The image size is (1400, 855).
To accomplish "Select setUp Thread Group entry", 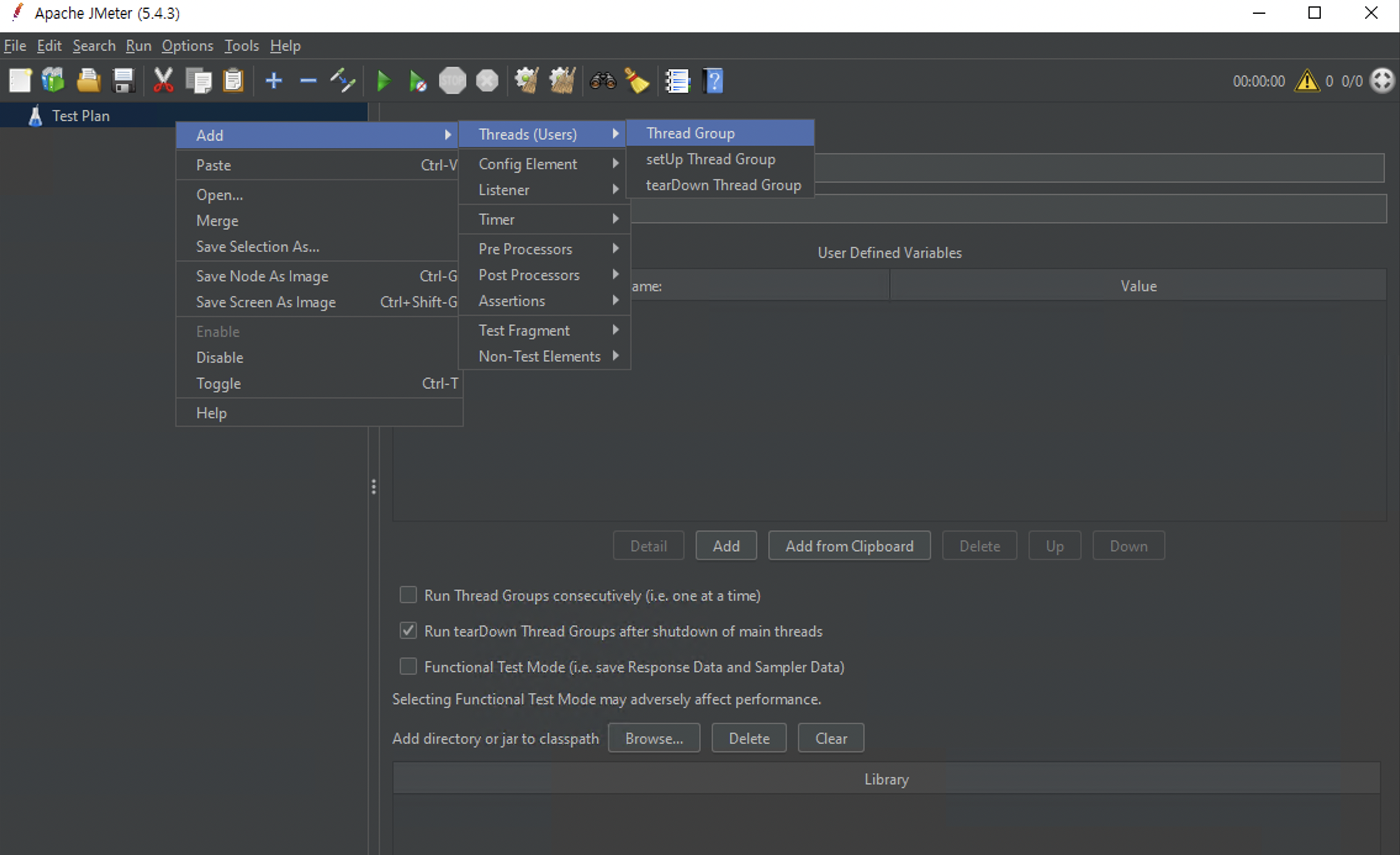I will click(720, 159).
